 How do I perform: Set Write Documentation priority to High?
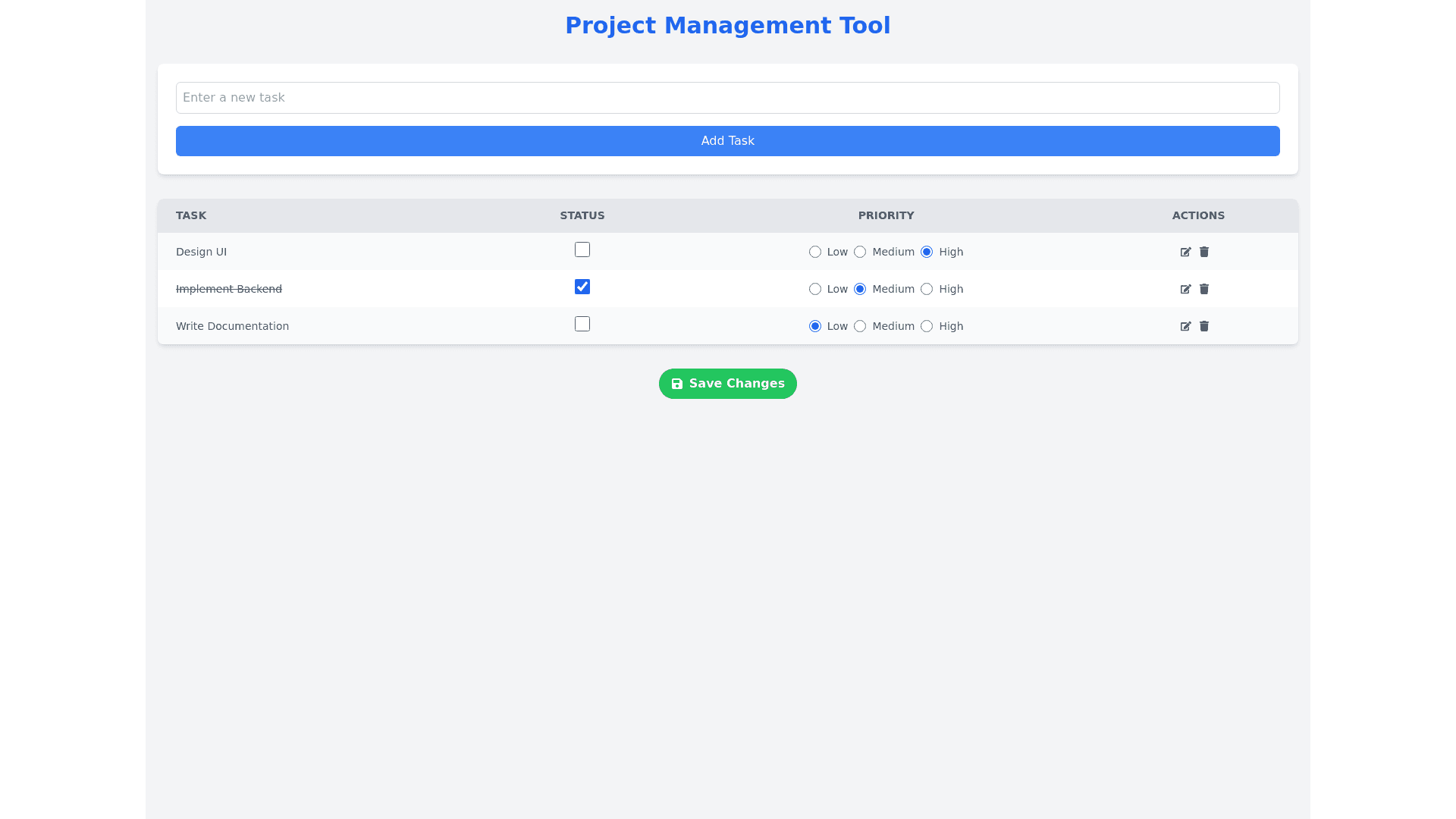click(x=927, y=326)
